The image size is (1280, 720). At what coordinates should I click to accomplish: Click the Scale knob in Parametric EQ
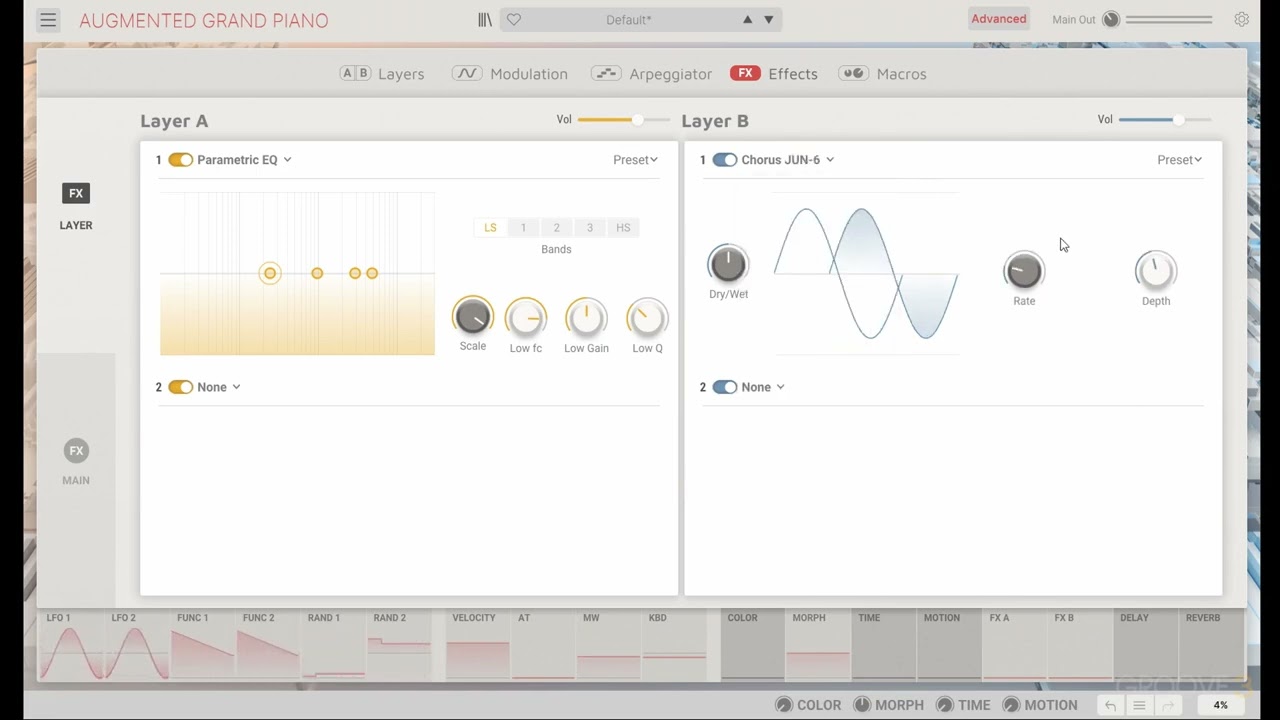point(472,317)
